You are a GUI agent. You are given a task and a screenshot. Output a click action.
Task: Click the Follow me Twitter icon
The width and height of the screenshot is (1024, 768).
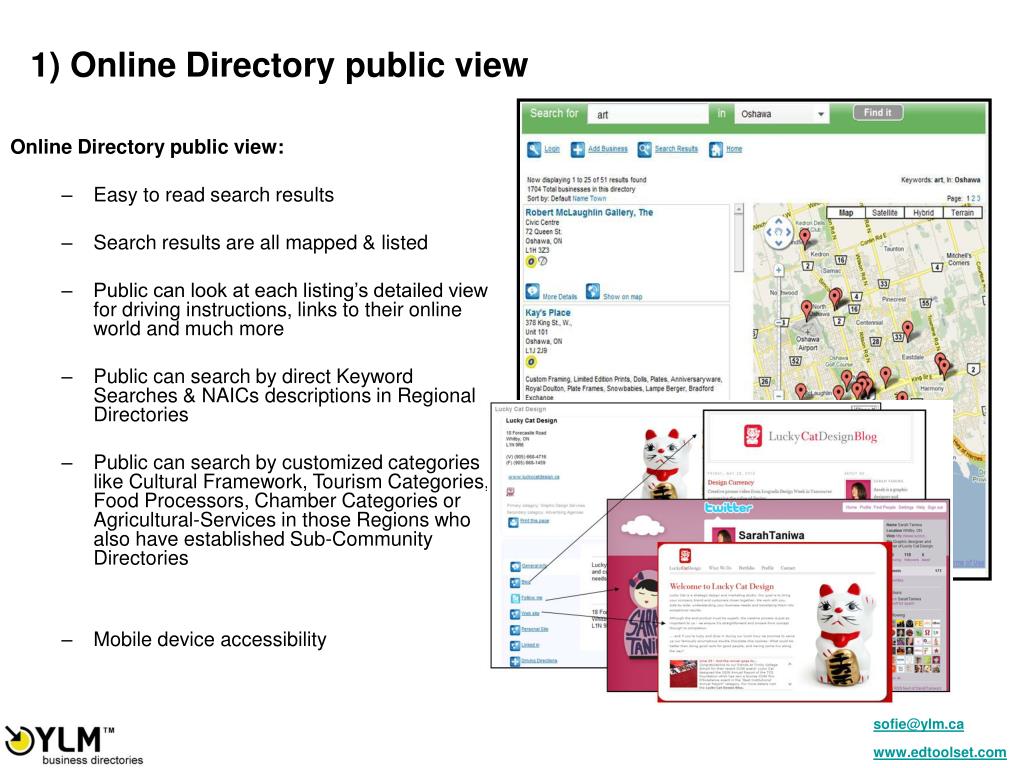coord(515,598)
